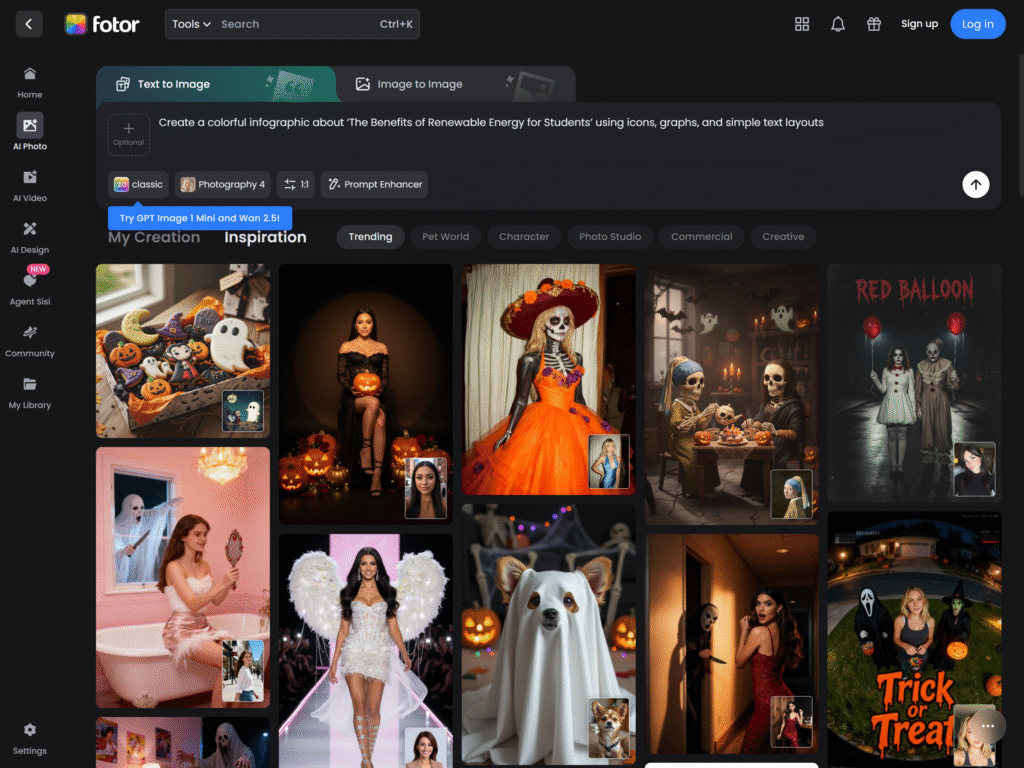Click the back arrow button
1024x768 pixels.
coord(29,24)
